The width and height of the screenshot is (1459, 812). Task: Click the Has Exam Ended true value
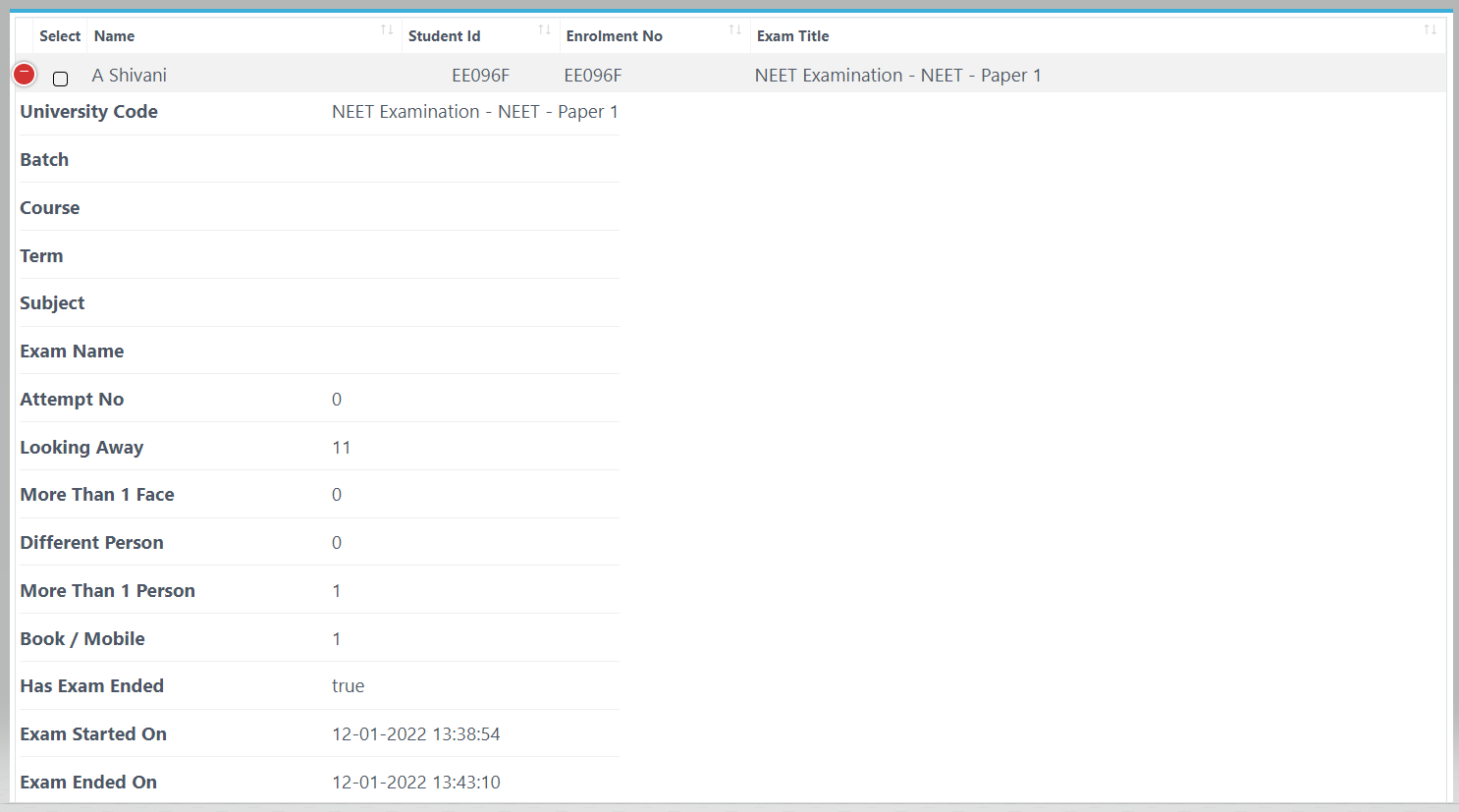point(348,686)
